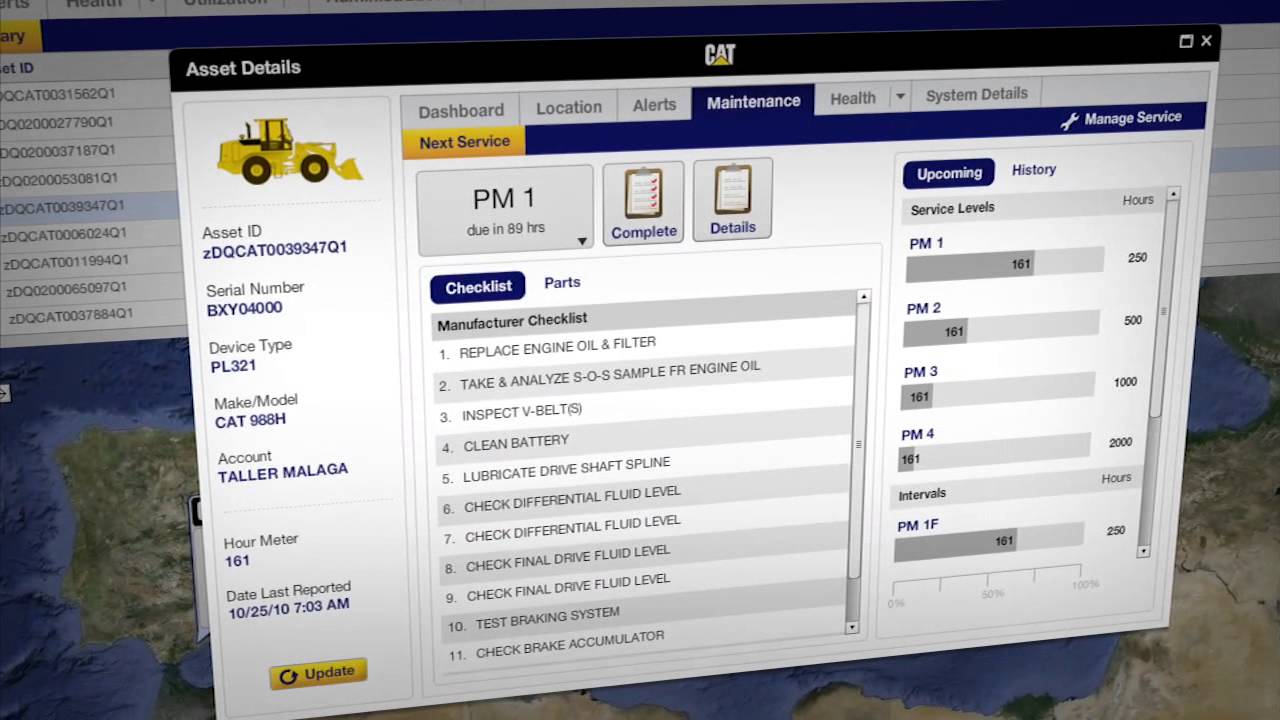Switch to the Dashboard tab
Viewport: 1280px width, 720px height.
click(461, 111)
